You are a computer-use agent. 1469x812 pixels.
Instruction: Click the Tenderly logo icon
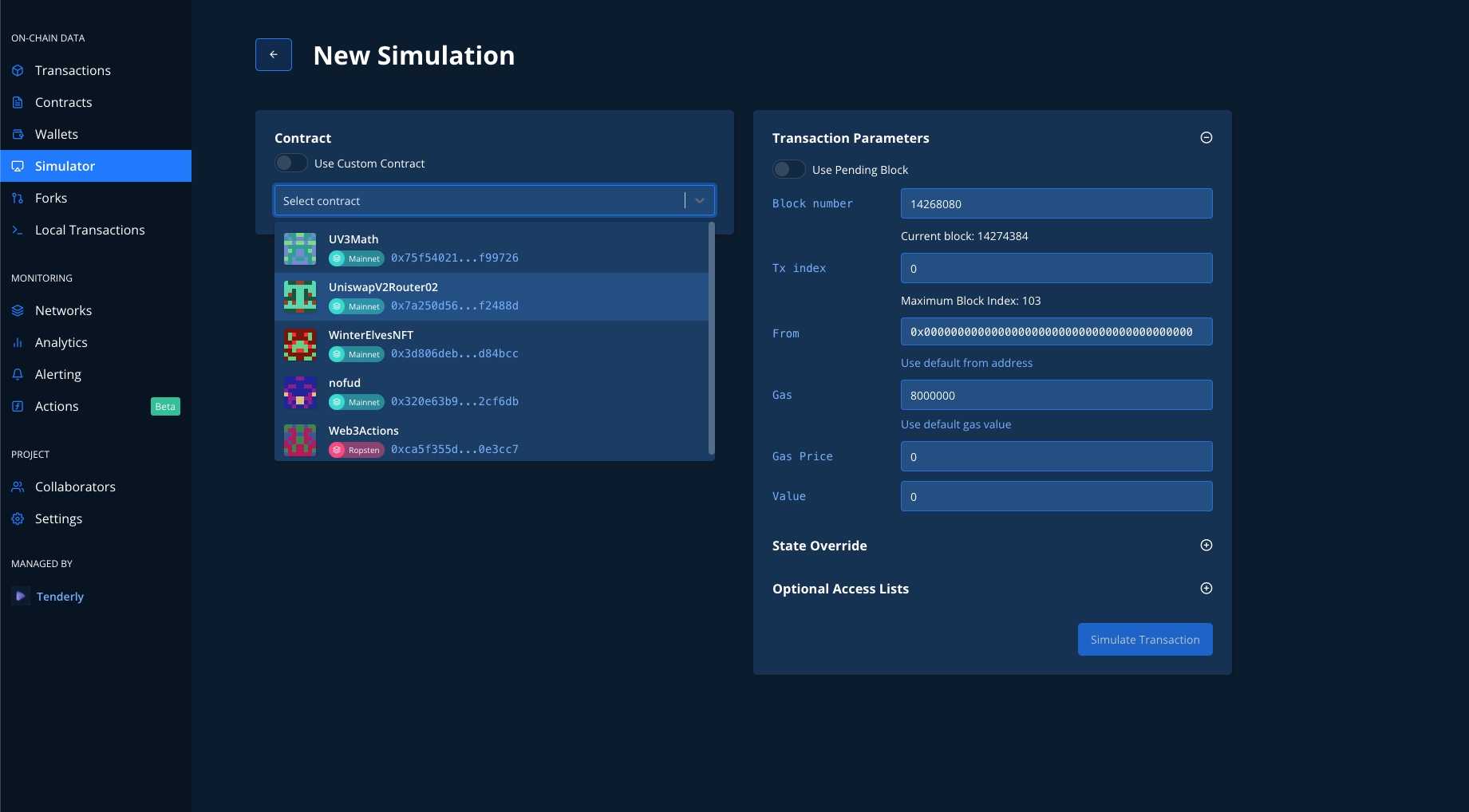[21, 596]
